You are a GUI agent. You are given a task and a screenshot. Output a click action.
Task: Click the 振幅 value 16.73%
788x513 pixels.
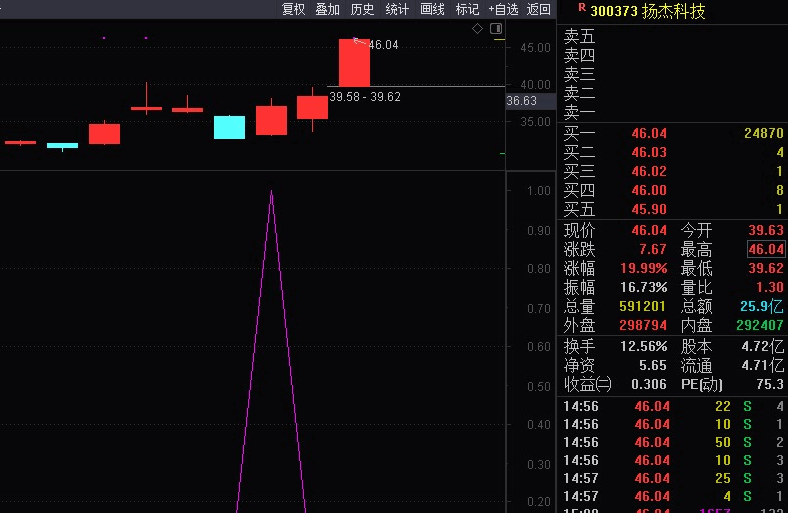click(644, 287)
